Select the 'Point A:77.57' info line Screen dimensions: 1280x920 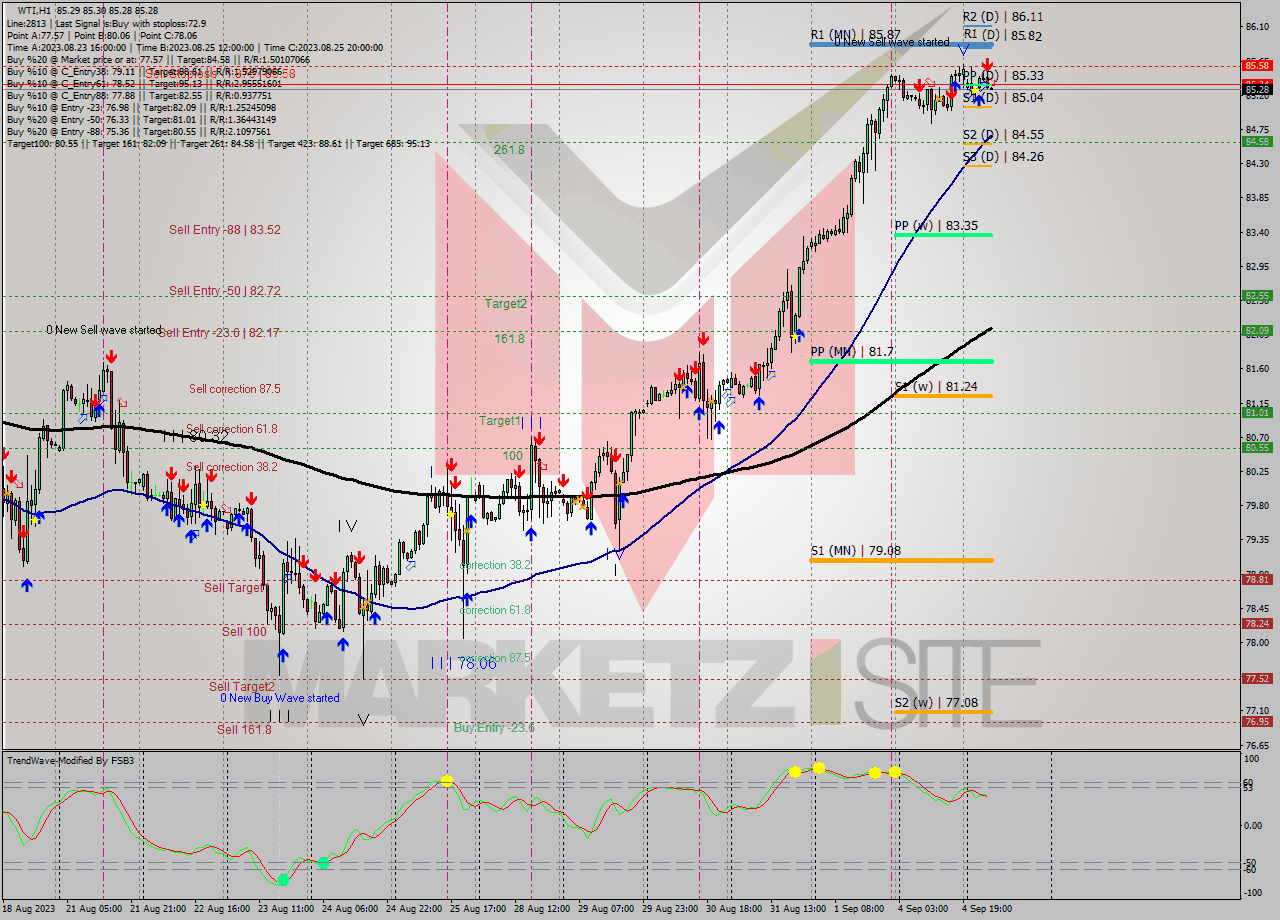pyautogui.click(x=38, y=35)
